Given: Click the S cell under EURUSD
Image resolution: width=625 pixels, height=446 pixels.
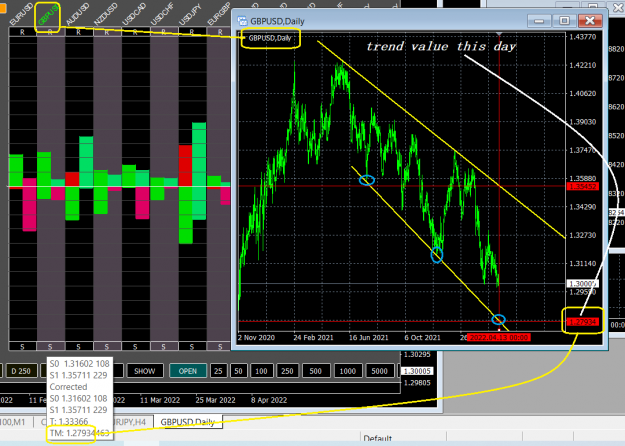Looking at the screenshot, I should tap(22, 347).
